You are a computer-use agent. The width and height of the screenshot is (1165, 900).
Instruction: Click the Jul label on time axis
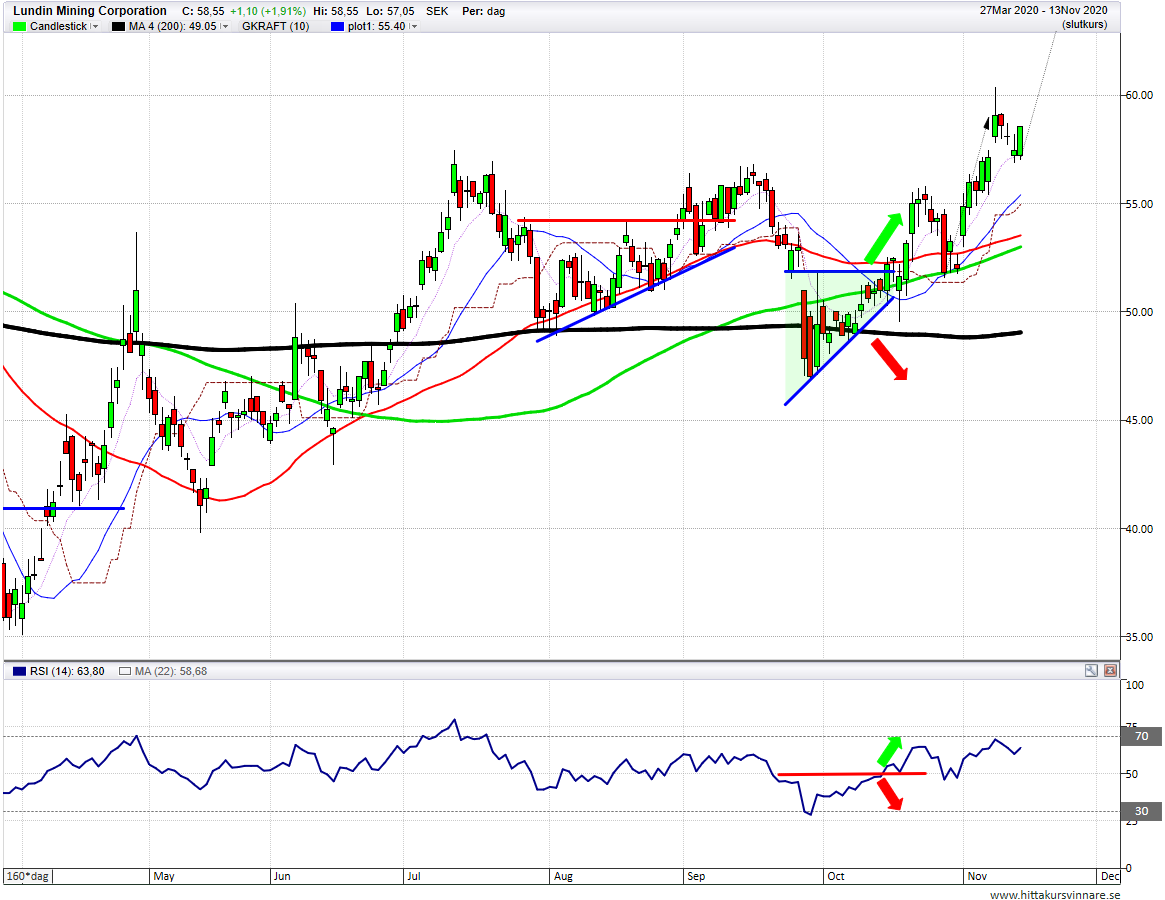414,876
